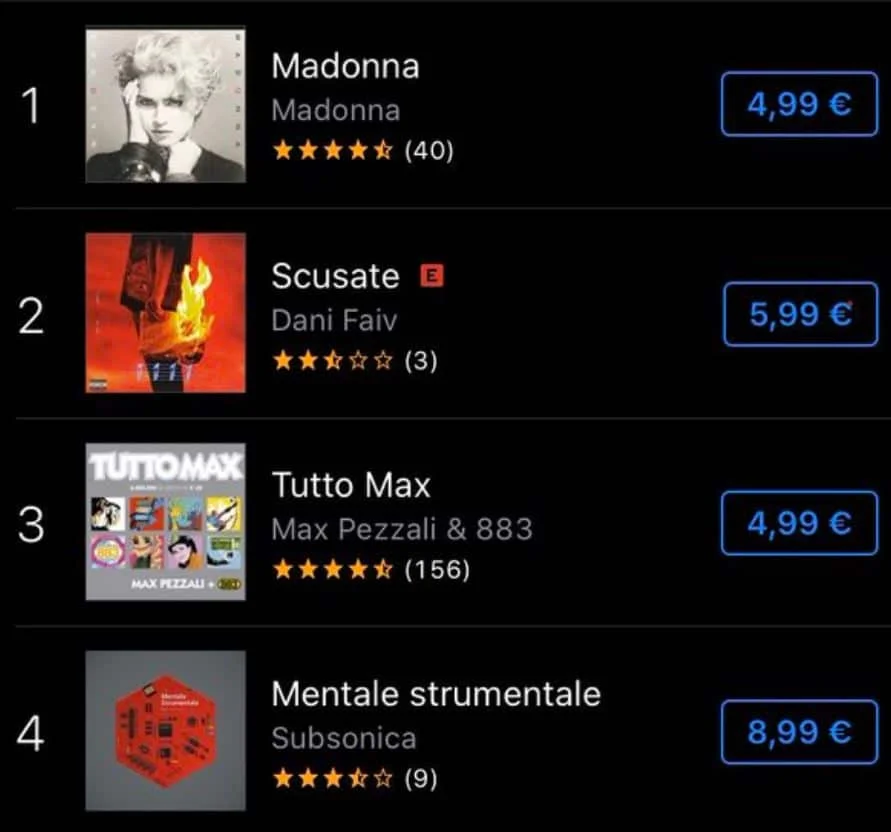Click the star rating with 40 reviews
The image size is (891, 832).
point(362,151)
